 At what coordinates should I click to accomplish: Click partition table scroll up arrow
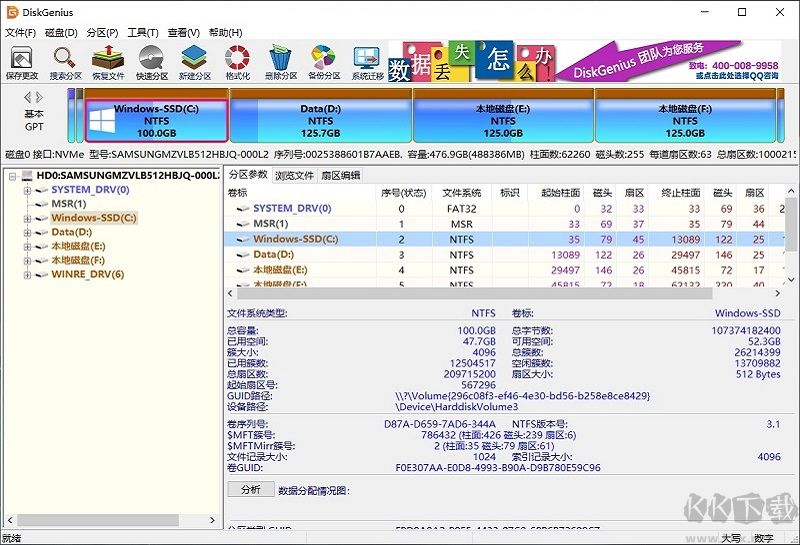pos(791,191)
